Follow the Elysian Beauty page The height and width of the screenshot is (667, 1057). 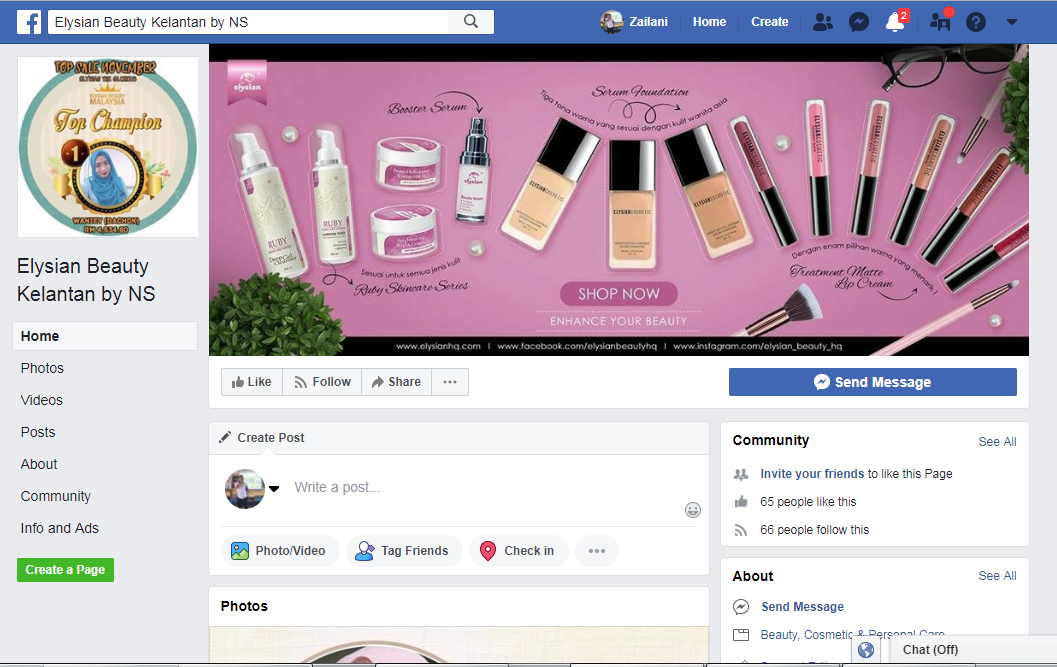(322, 382)
